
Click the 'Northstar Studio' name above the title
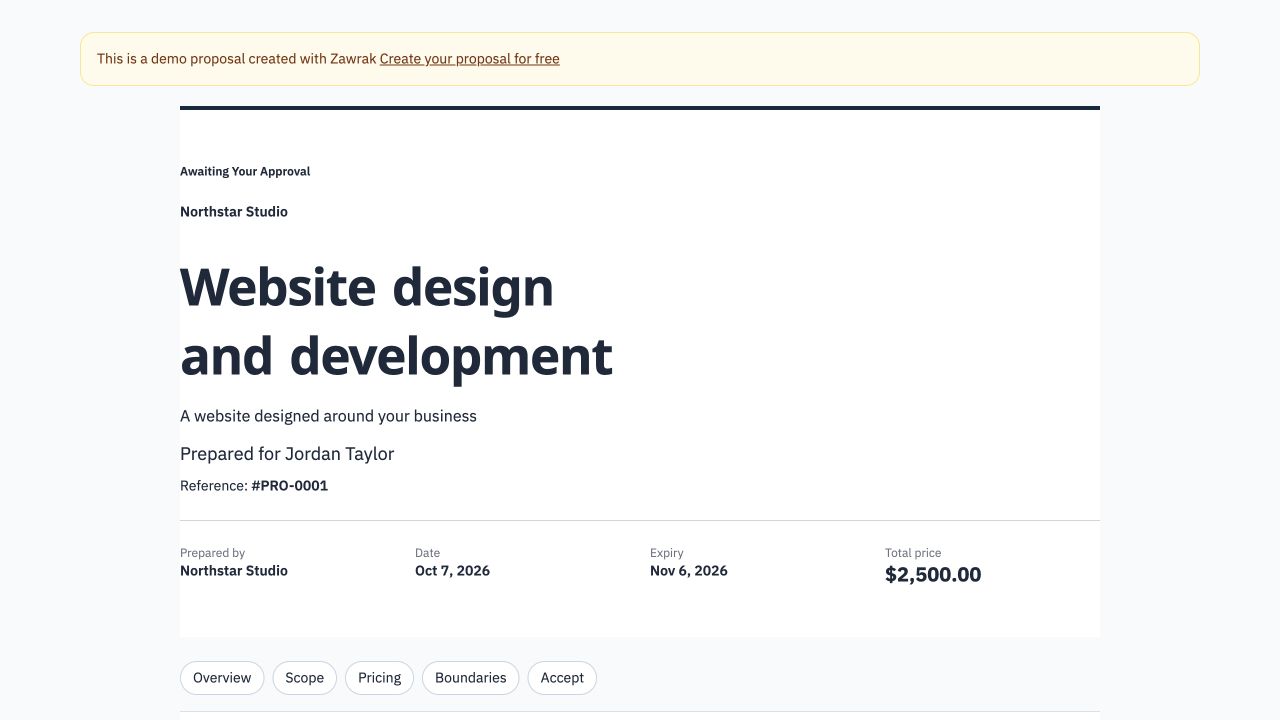234,212
